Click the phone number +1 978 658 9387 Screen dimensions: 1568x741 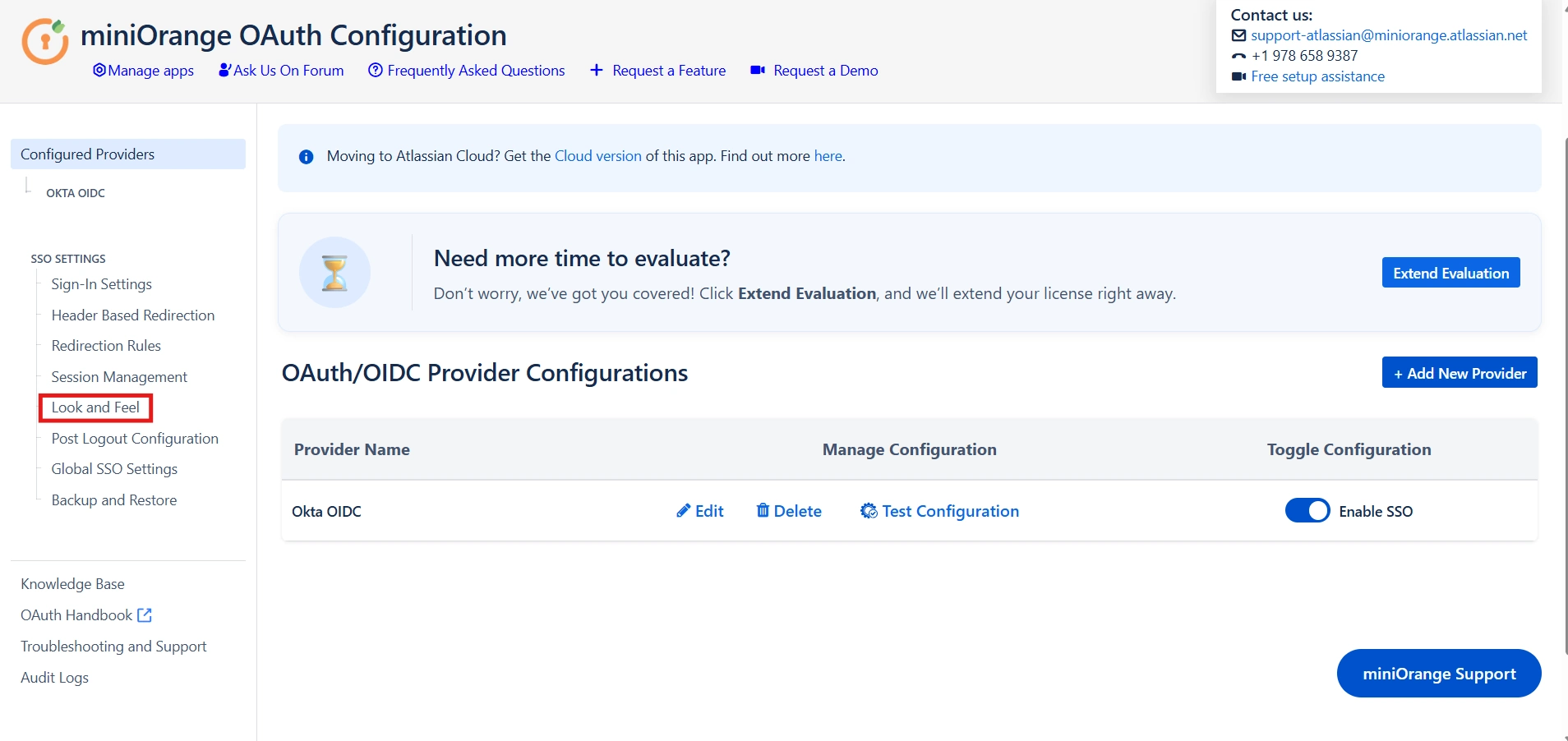1304,56
